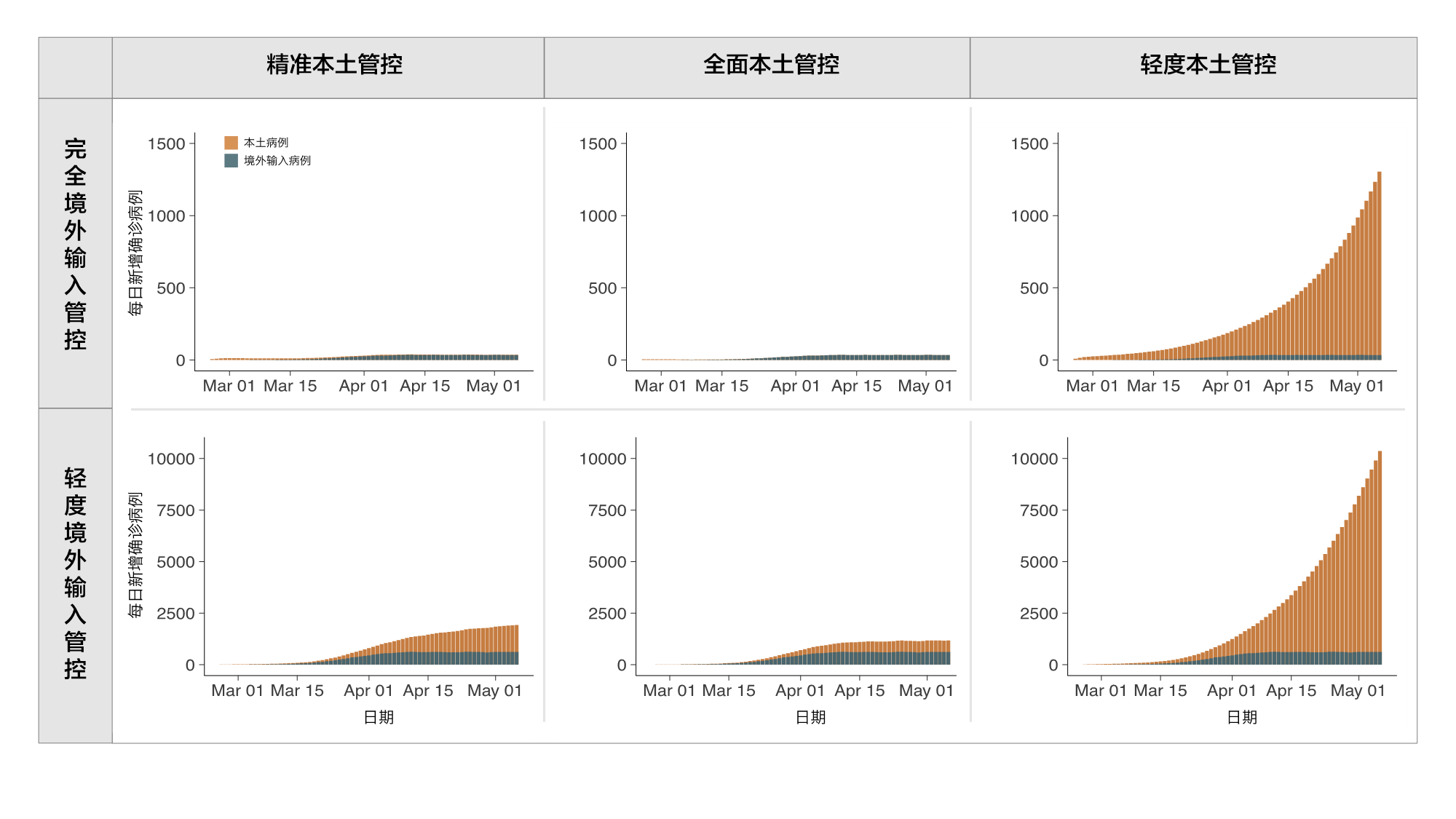Click 'Apr 15' in 轻度境外输入管控 row, 精准本土管控 chart
The width and height of the screenshot is (1456, 819).
[428, 691]
